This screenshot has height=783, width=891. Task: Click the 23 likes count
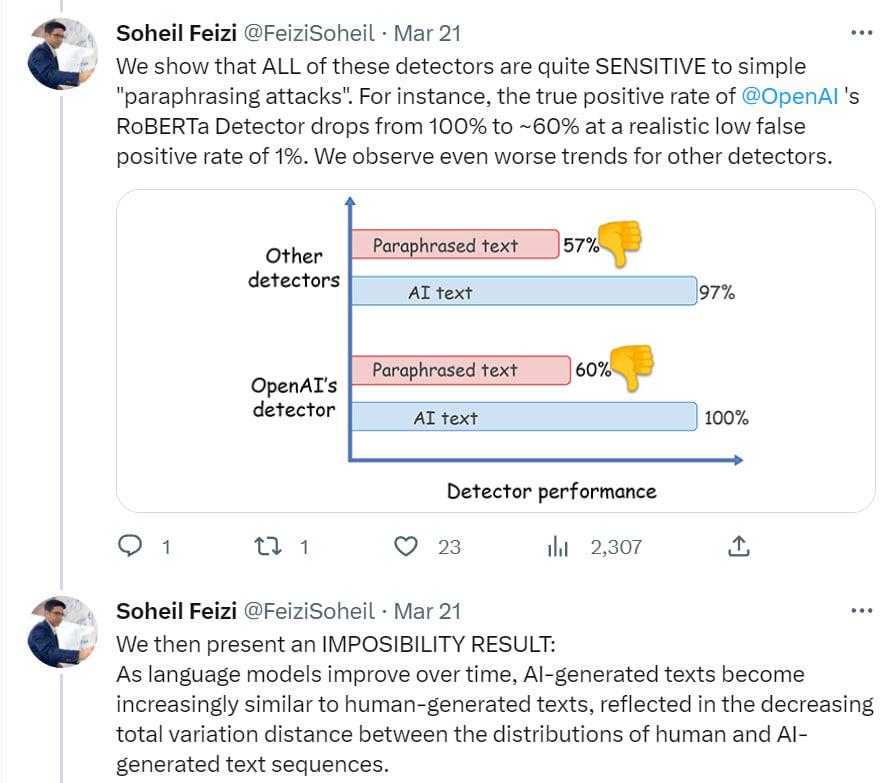tap(449, 547)
